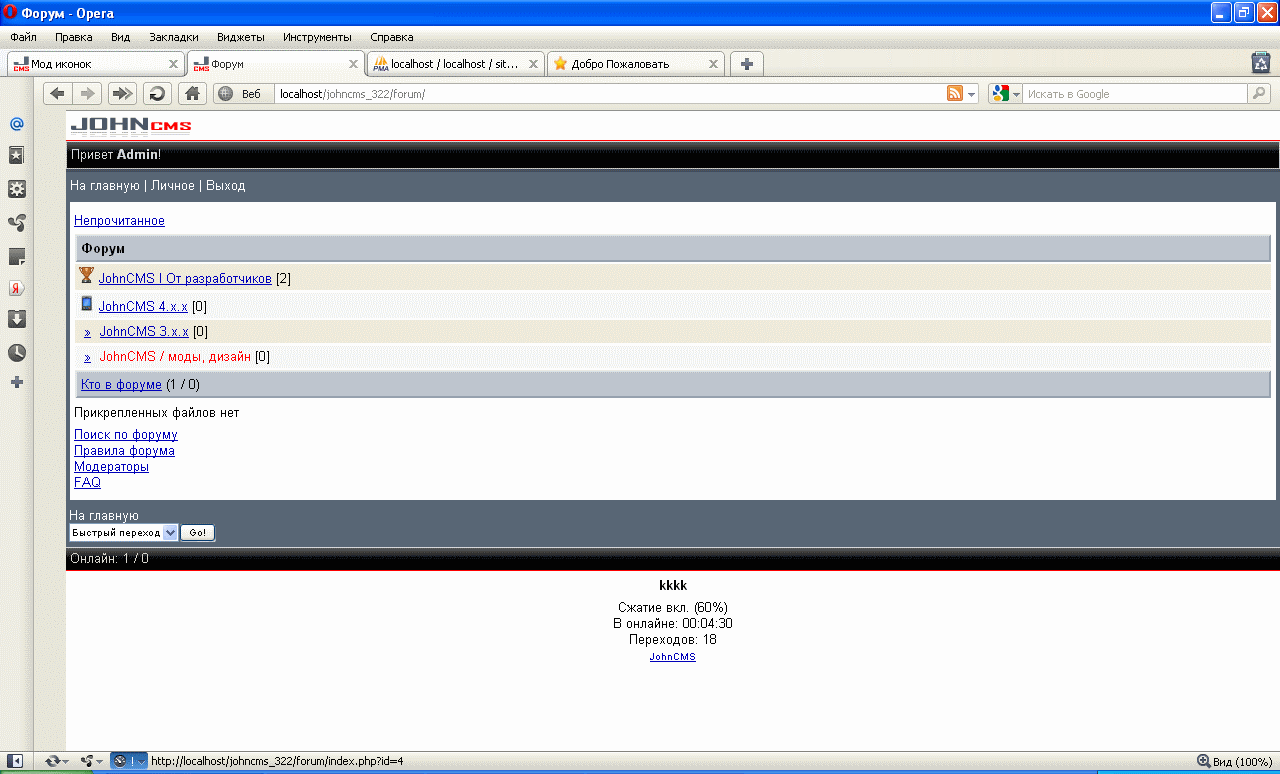Close the Добро Пожаловать tab
The height and width of the screenshot is (774, 1280).
click(x=713, y=64)
